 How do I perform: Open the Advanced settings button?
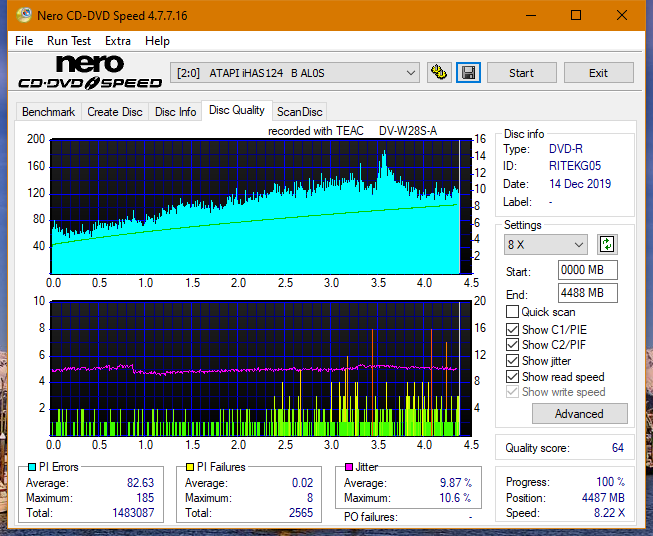tap(579, 414)
